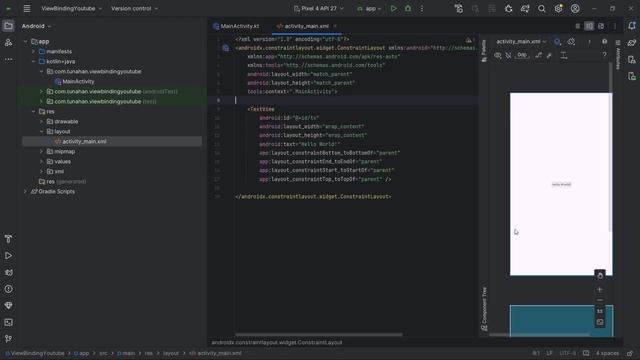
Task: Collapse the kotlin+java folder
Action: coord(33,62)
